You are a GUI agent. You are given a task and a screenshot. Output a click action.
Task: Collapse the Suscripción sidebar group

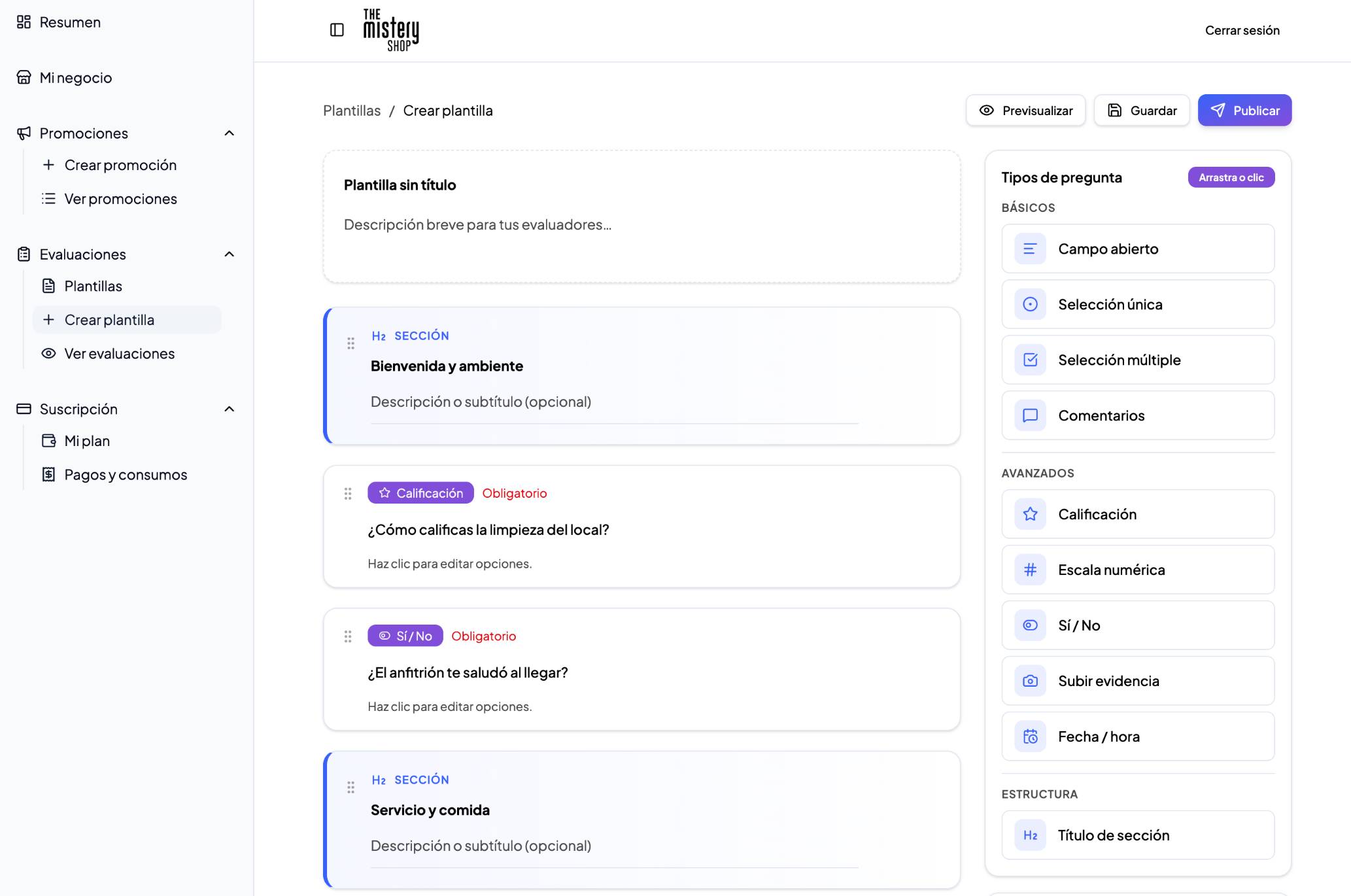coord(230,409)
